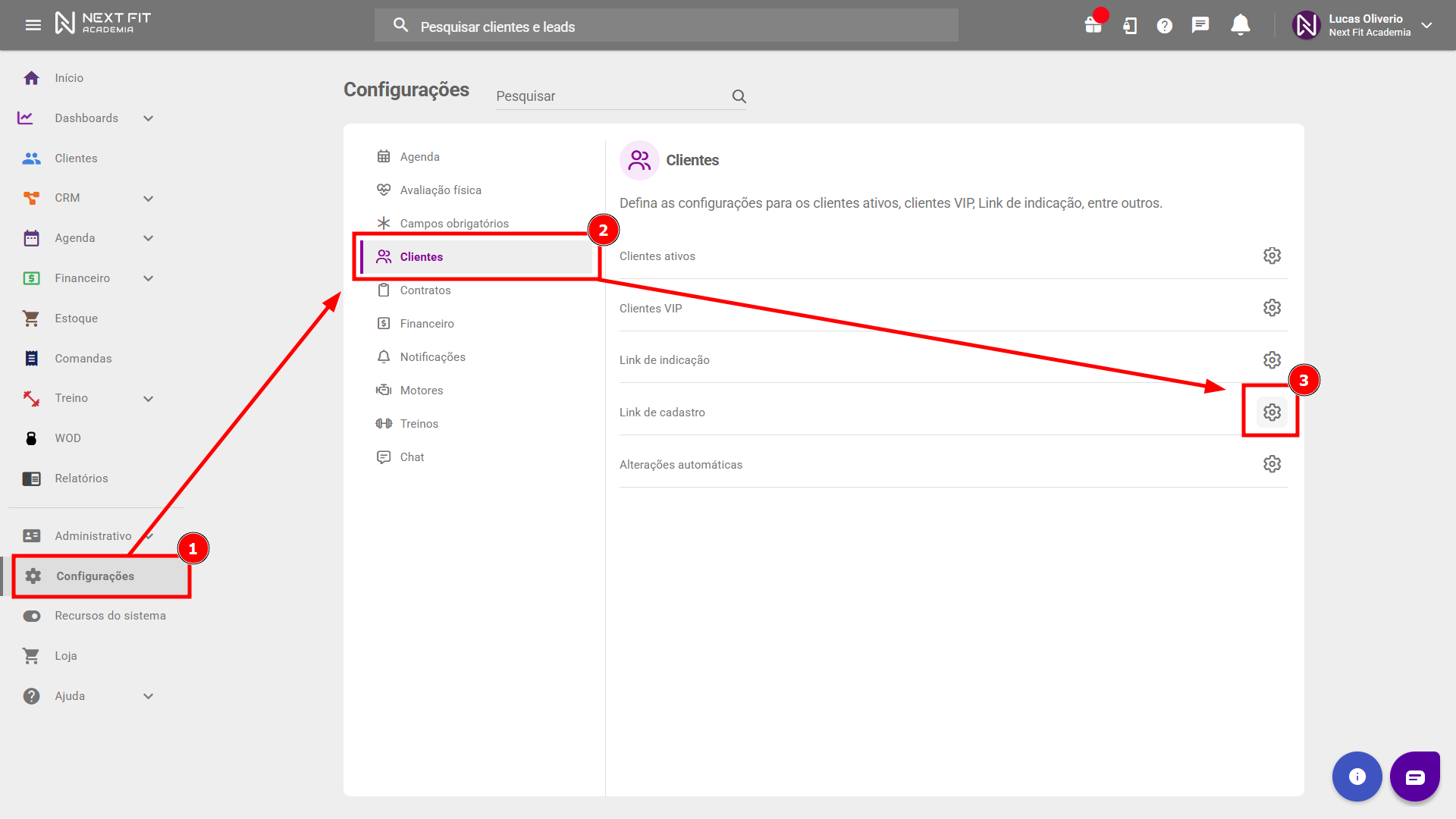
Task: Expand the Financeiro sidebar chevron
Action: point(149,278)
